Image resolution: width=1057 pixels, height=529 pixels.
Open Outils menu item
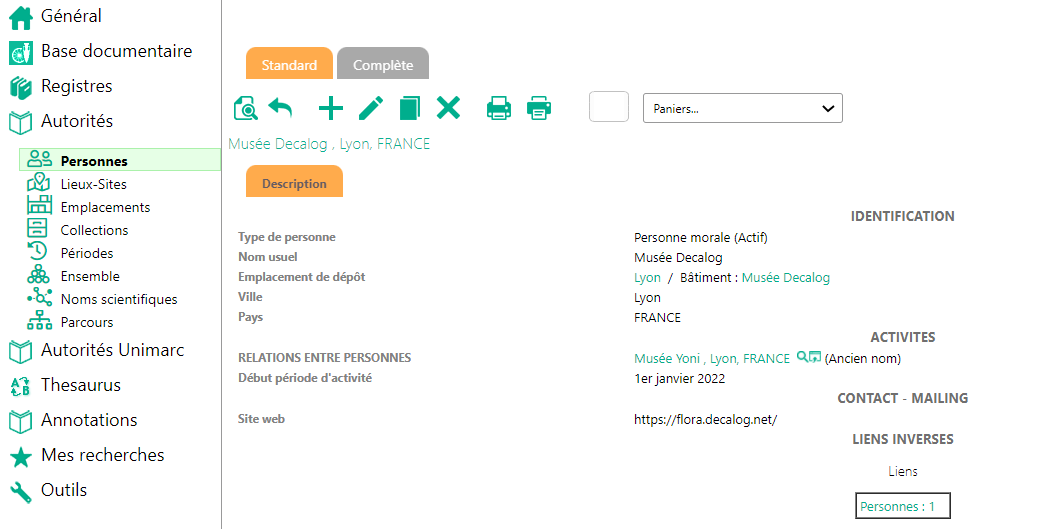click(x=64, y=490)
